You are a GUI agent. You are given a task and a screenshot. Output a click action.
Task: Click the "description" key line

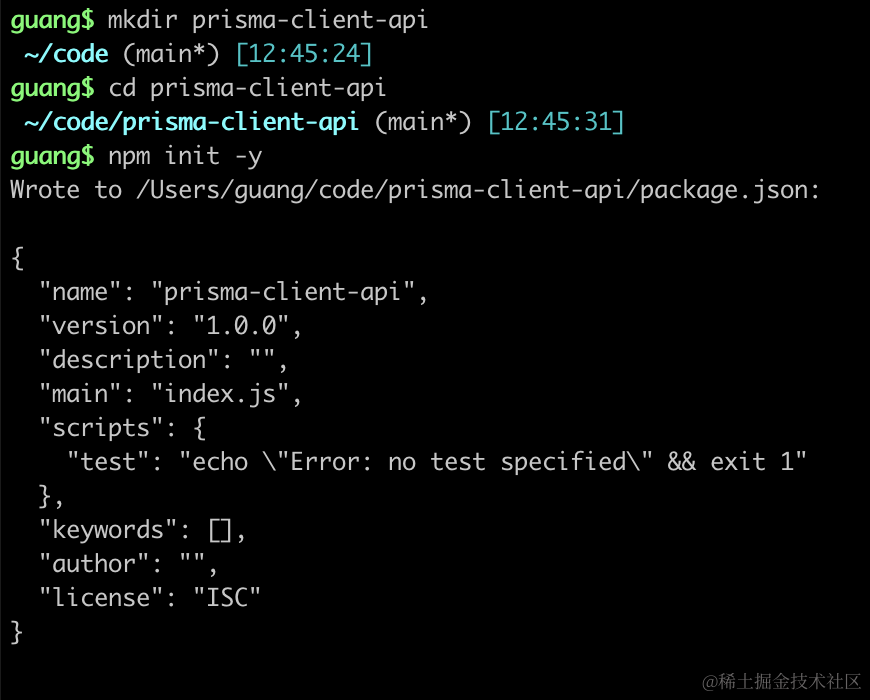coord(163,361)
